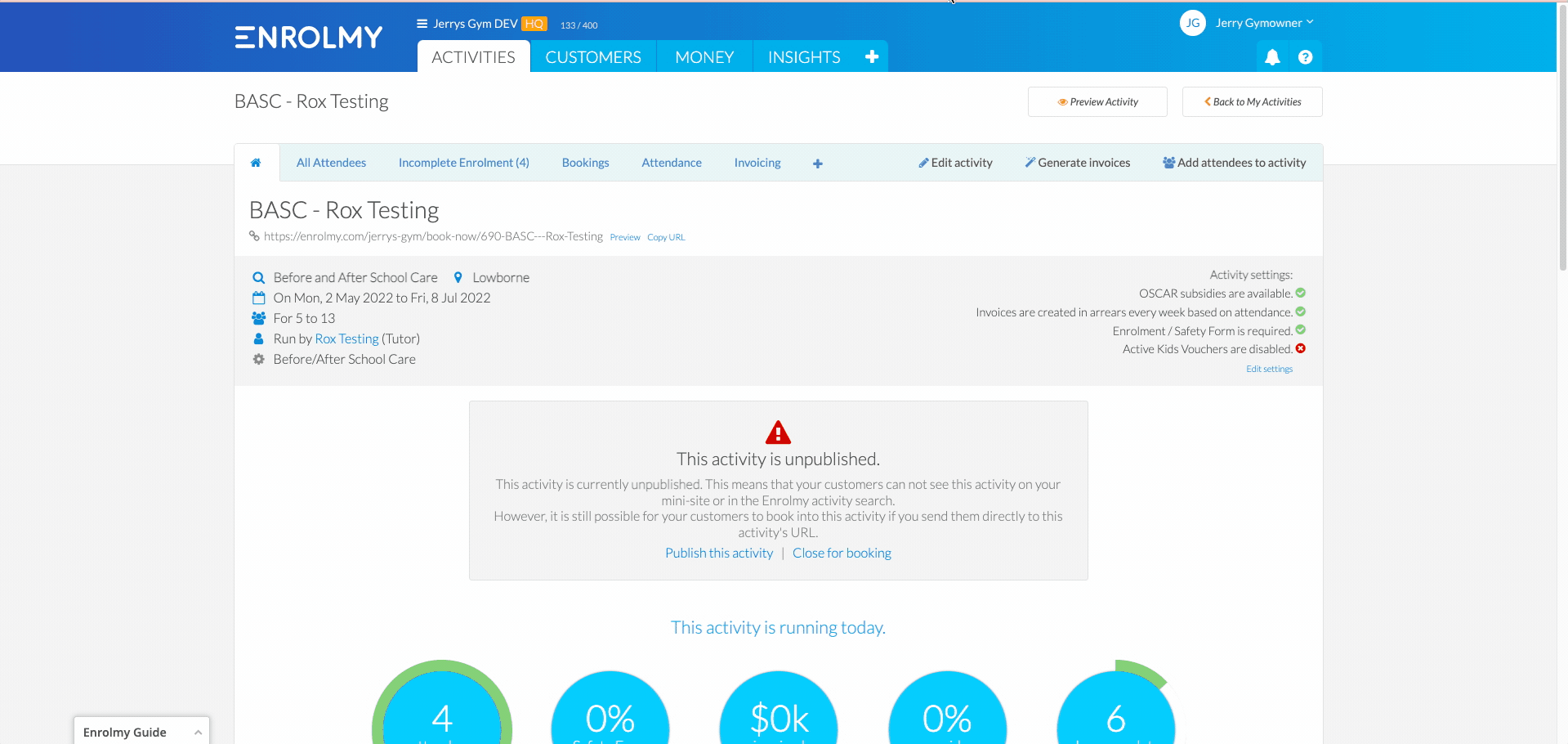Click green check next to Invoices in arrears
This screenshot has height=744, width=1568.
coord(1301,311)
